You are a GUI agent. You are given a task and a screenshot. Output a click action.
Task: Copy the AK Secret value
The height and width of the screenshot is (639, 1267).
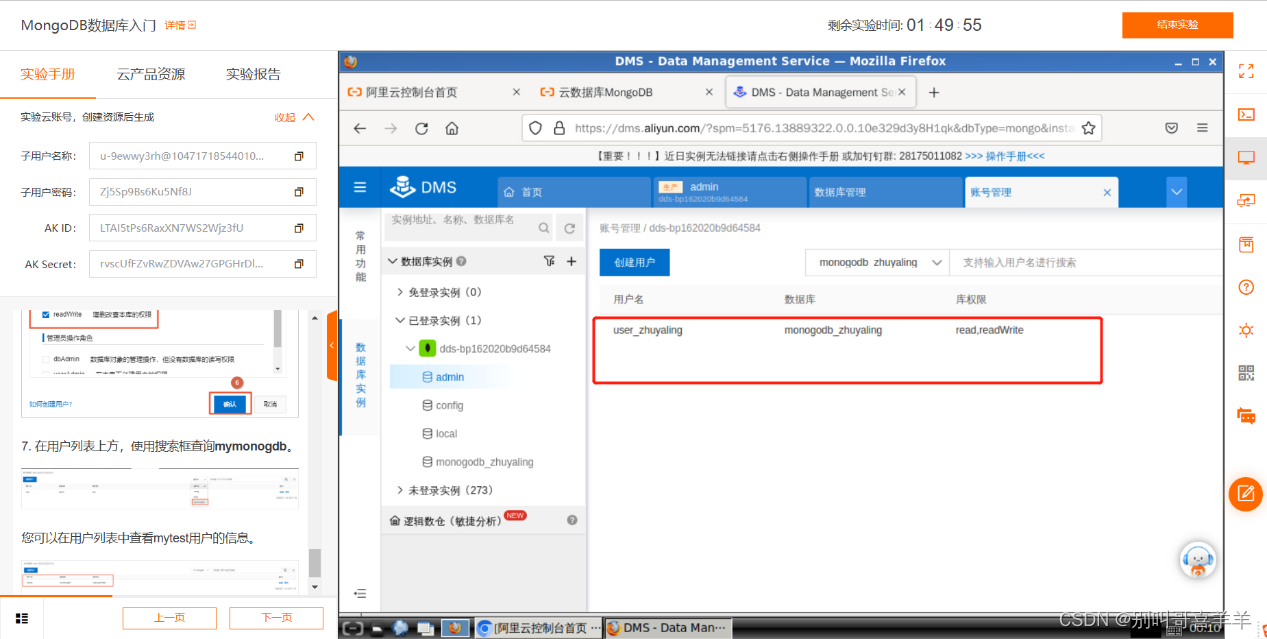(298, 264)
